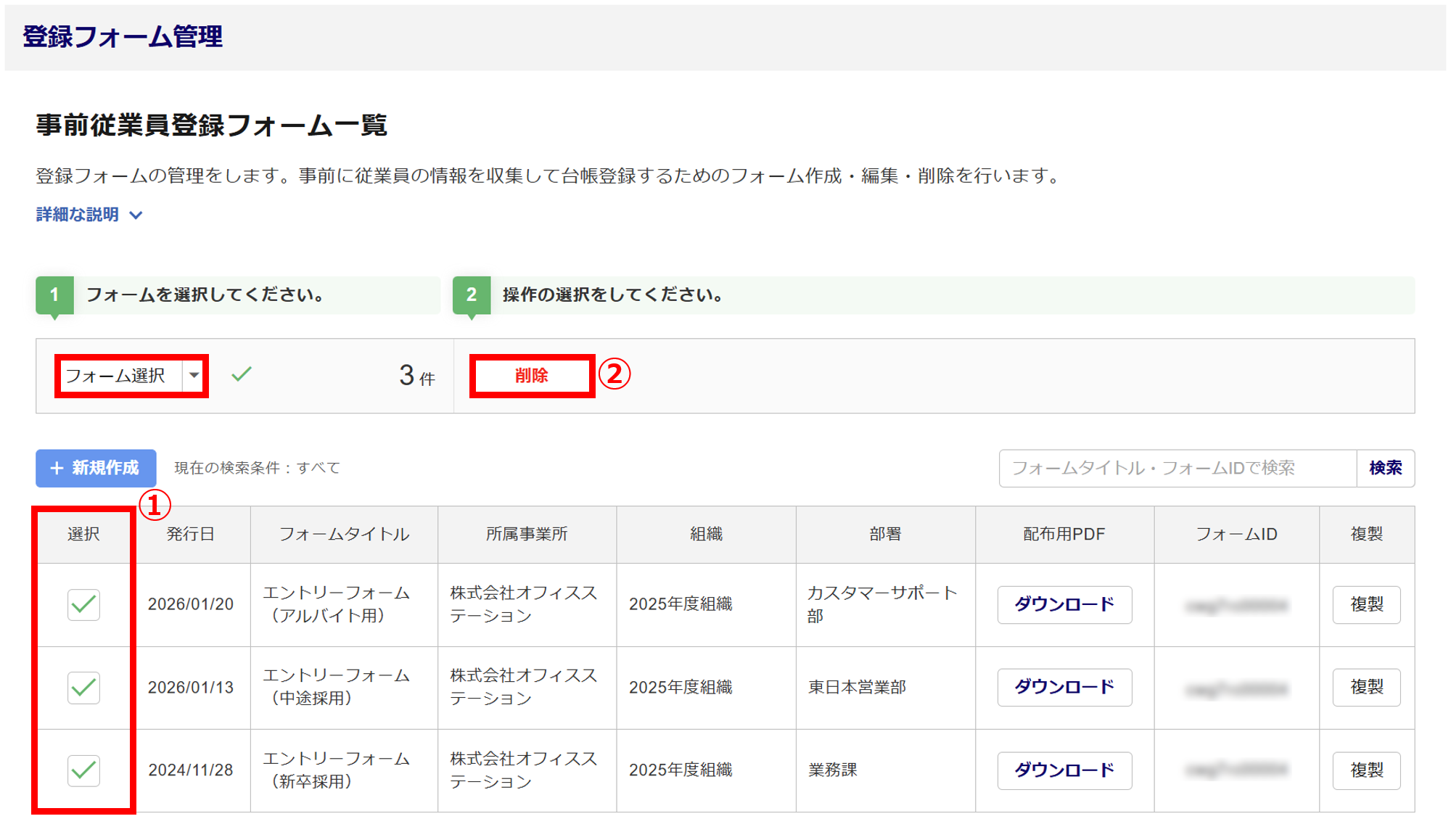This screenshot has height=840, width=1451.
Task: Duplicate the 中途採用 form with 複製
Action: 1366,687
